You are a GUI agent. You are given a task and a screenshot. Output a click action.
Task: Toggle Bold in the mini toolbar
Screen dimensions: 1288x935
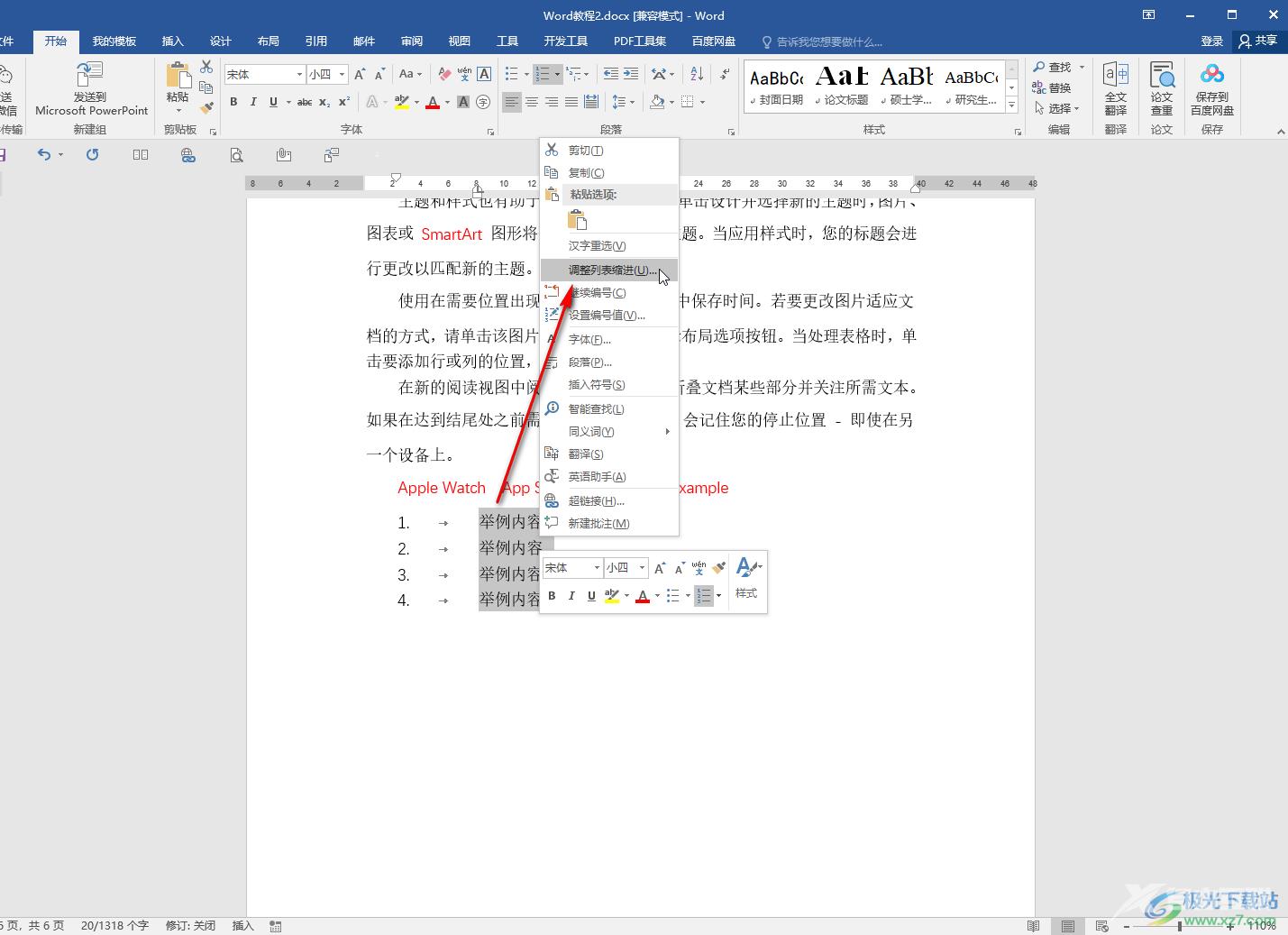pos(552,595)
